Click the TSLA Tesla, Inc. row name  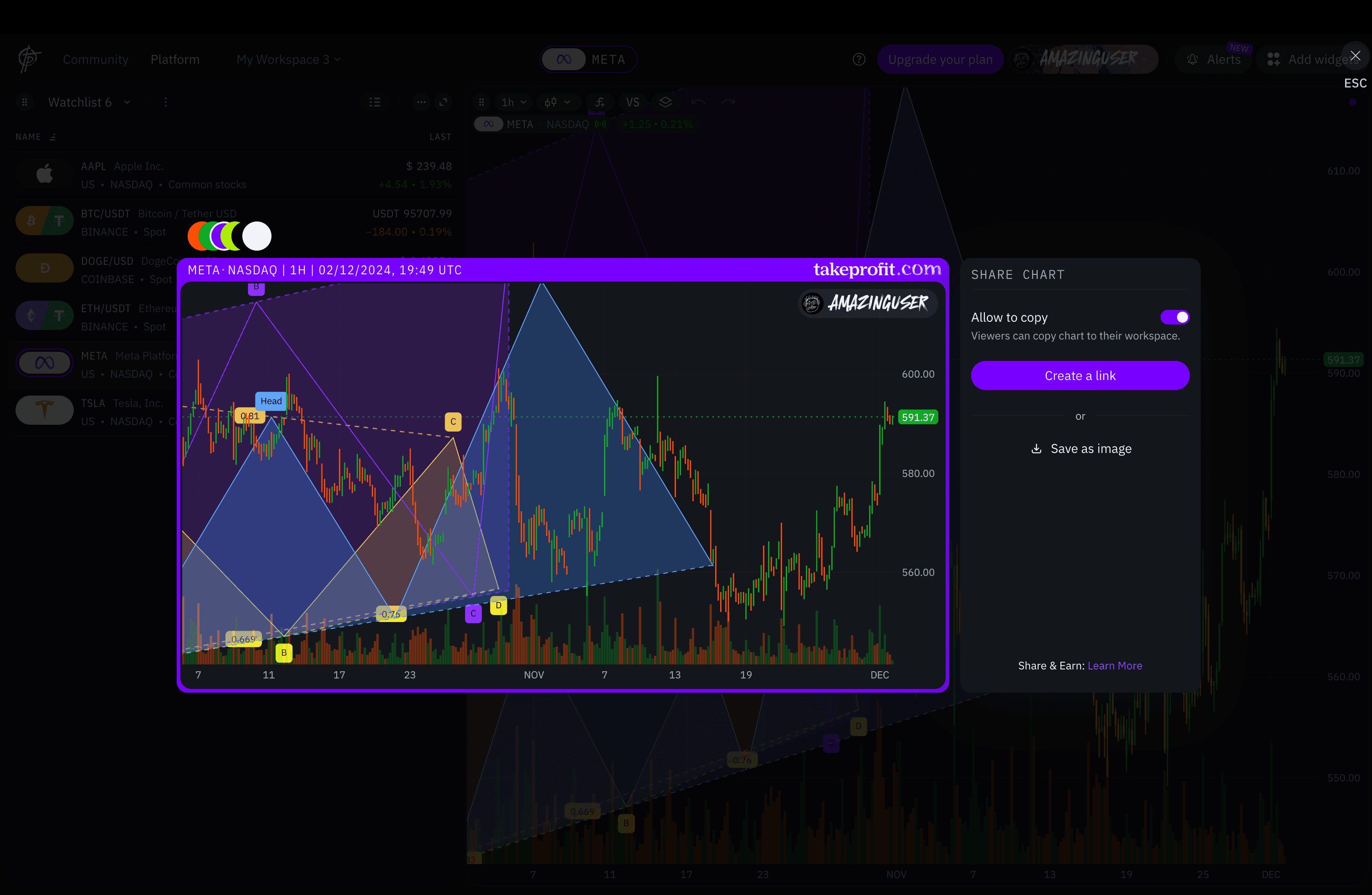[x=122, y=403]
